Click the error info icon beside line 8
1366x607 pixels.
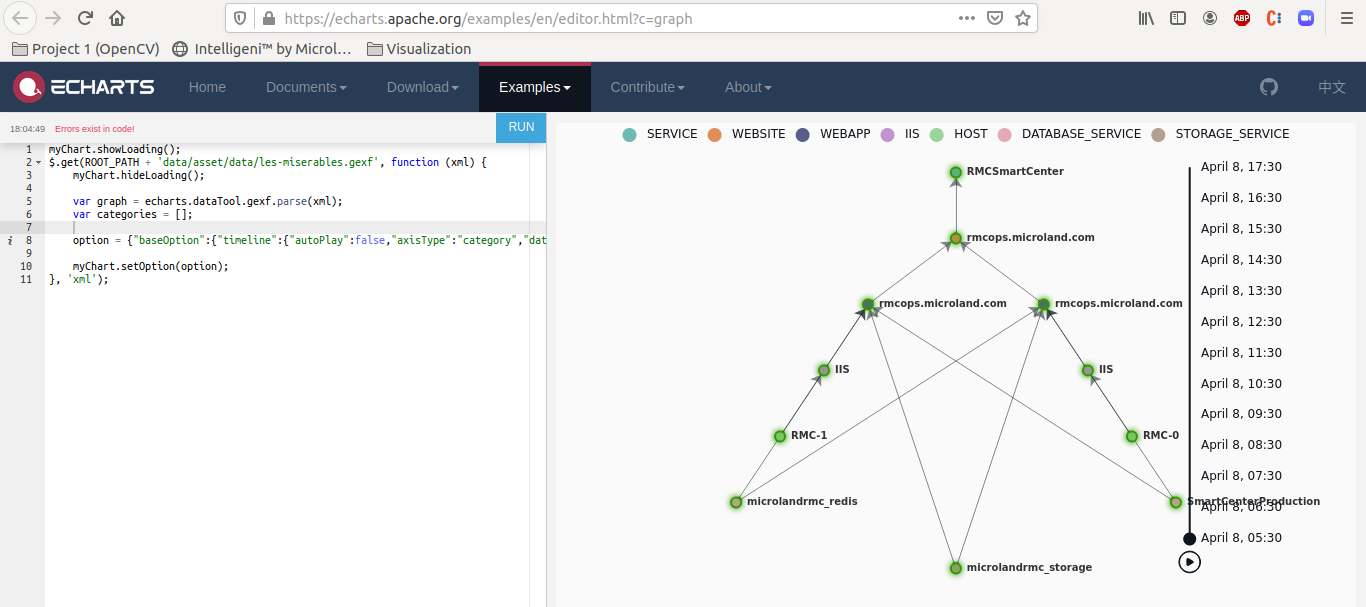[x=9, y=240]
